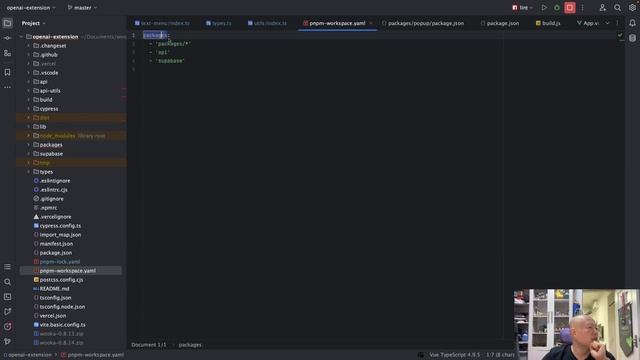
Task: Stop the running process
Action: tap(570, 7)
